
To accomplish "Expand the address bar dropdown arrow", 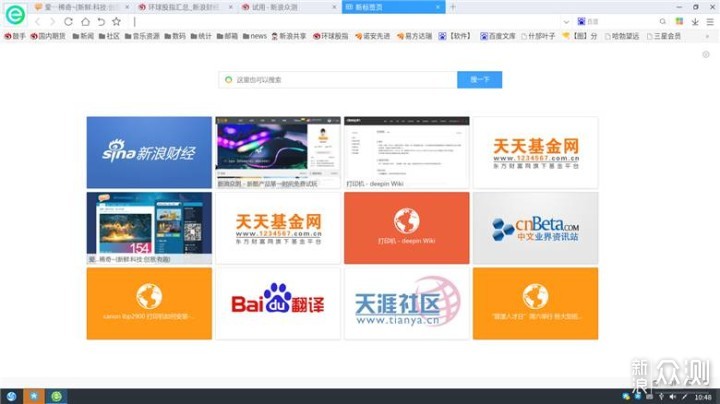I will click(566, 22).
